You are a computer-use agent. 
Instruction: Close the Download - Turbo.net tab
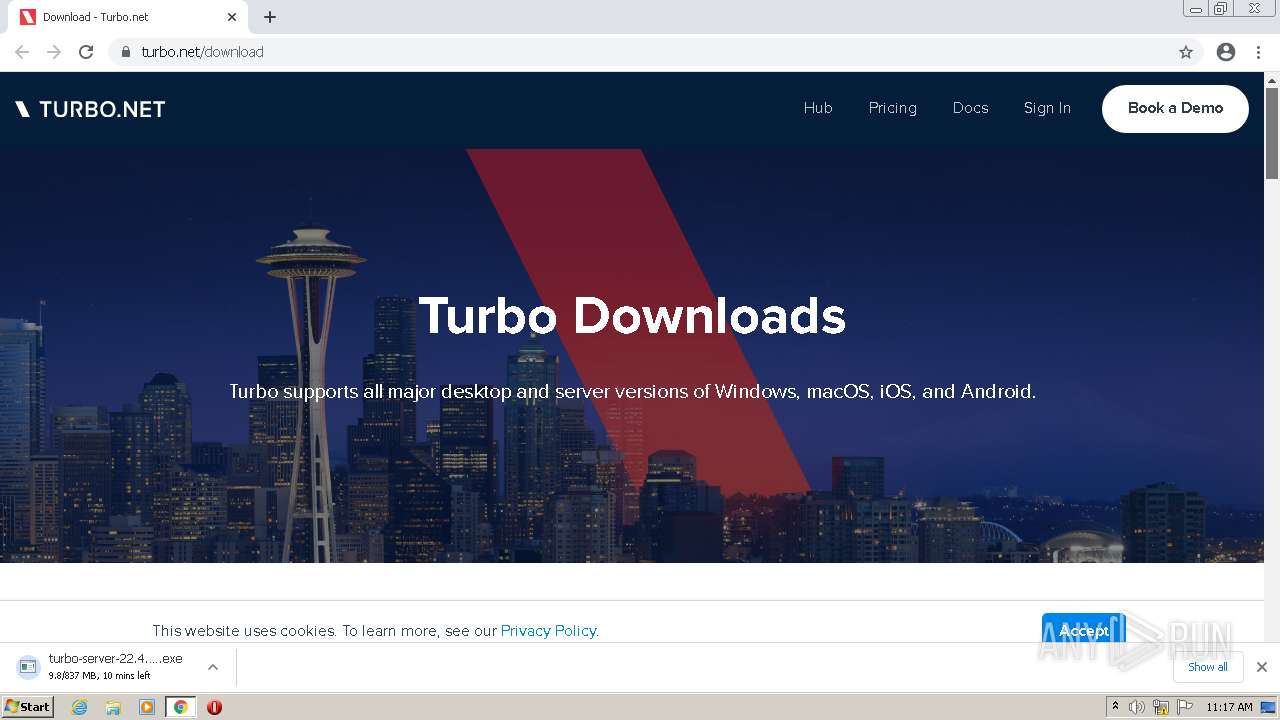(232, 17)
